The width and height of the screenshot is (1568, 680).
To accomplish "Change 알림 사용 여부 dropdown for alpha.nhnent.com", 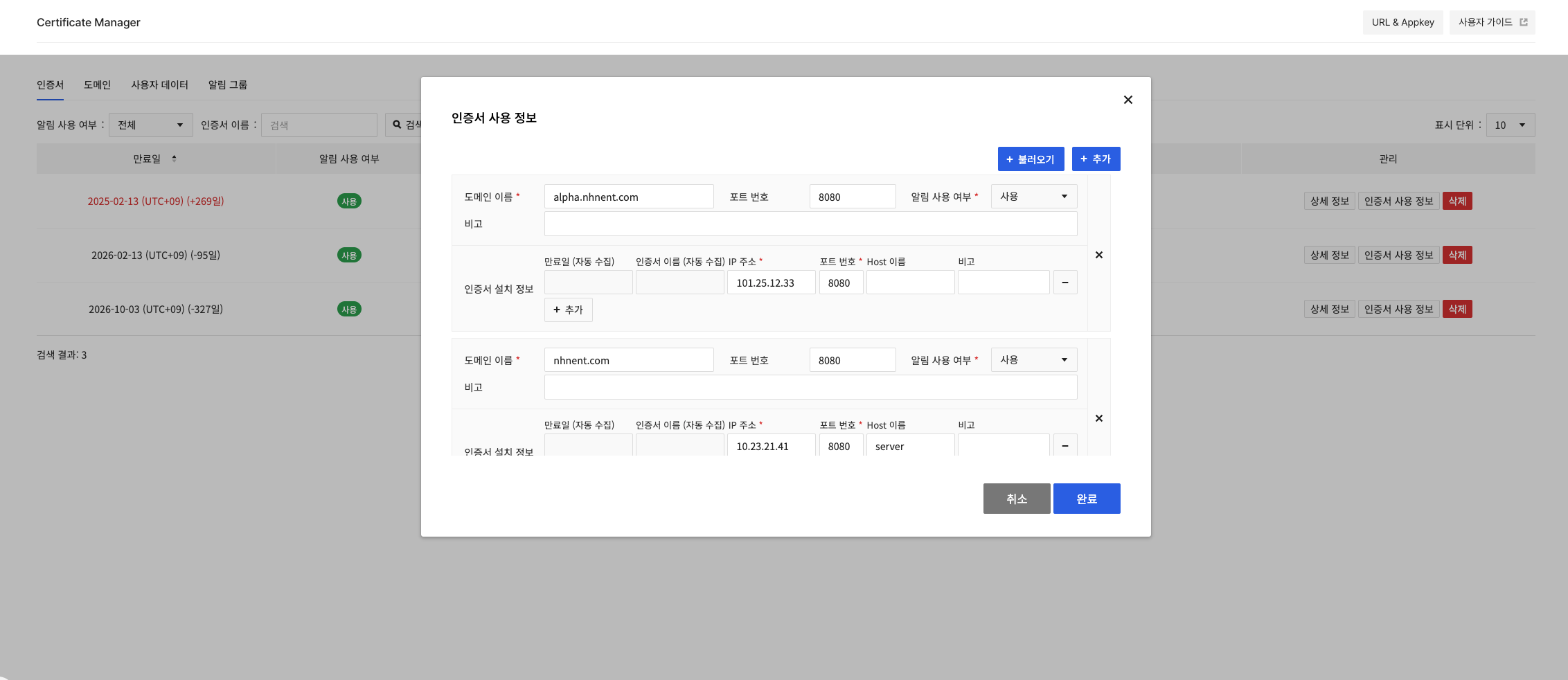I will tap(1033, 196).
